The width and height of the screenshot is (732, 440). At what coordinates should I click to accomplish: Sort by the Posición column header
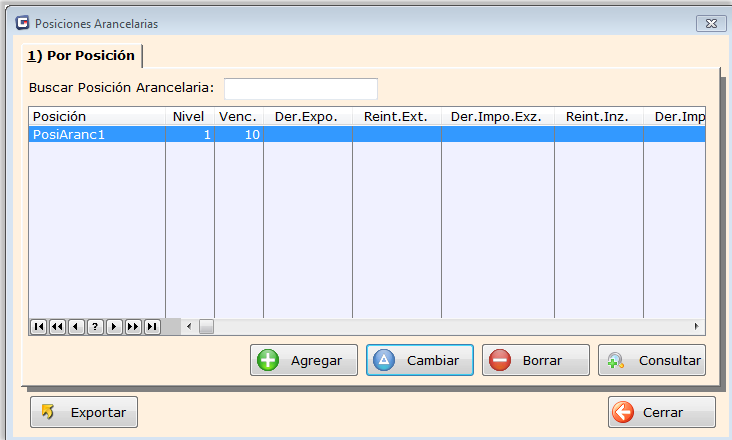(x=96, y=116)
